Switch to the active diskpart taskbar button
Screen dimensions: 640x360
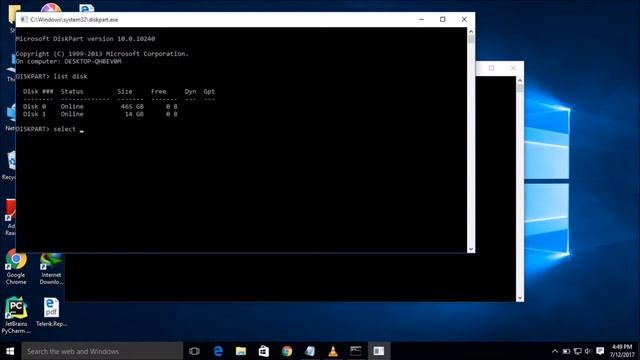(379, 351)
